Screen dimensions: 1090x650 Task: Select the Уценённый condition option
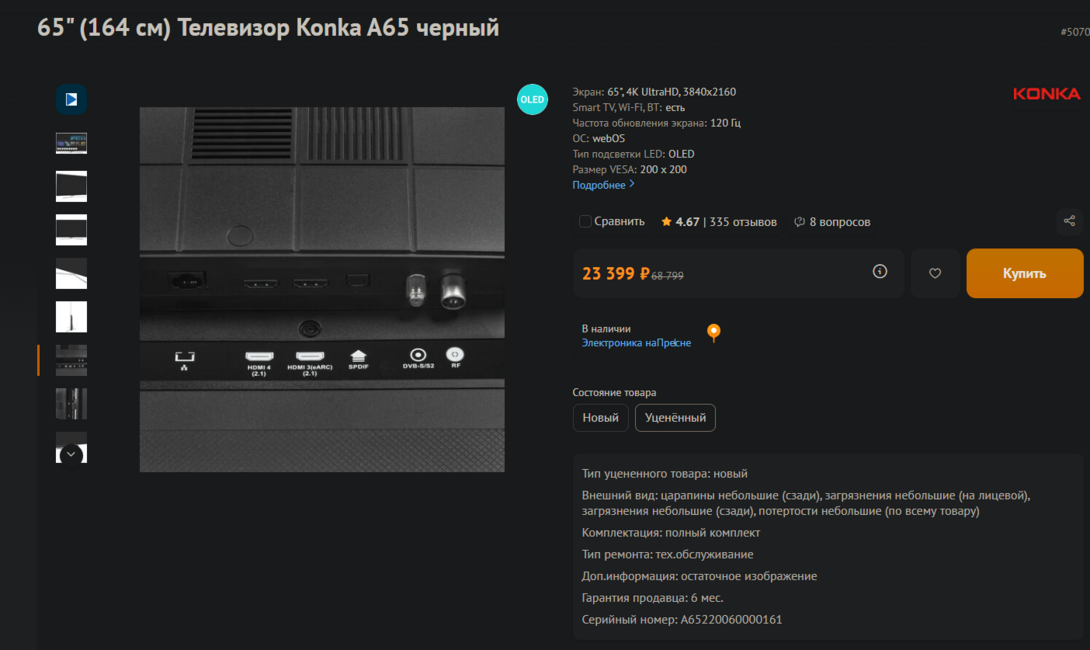675,418
